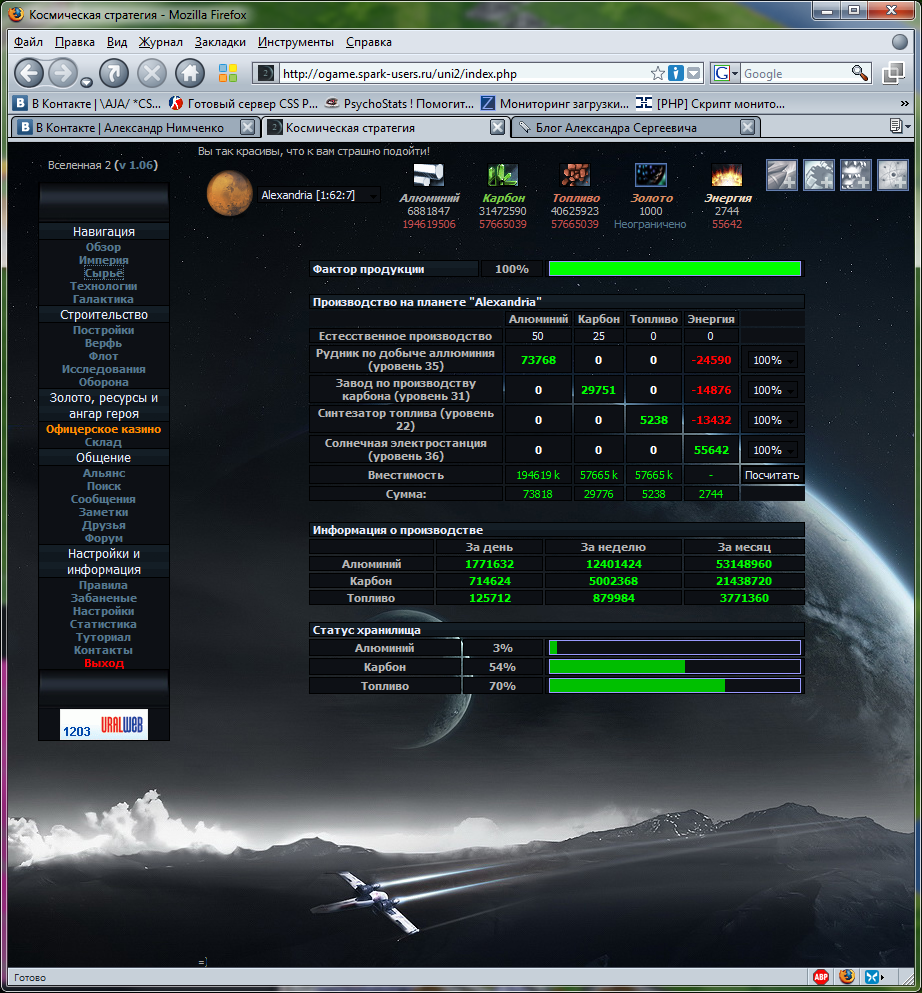Click the Посчитать button
Image resolution: width=922 pixels, height=993 pixels.
tap(772, 475)
